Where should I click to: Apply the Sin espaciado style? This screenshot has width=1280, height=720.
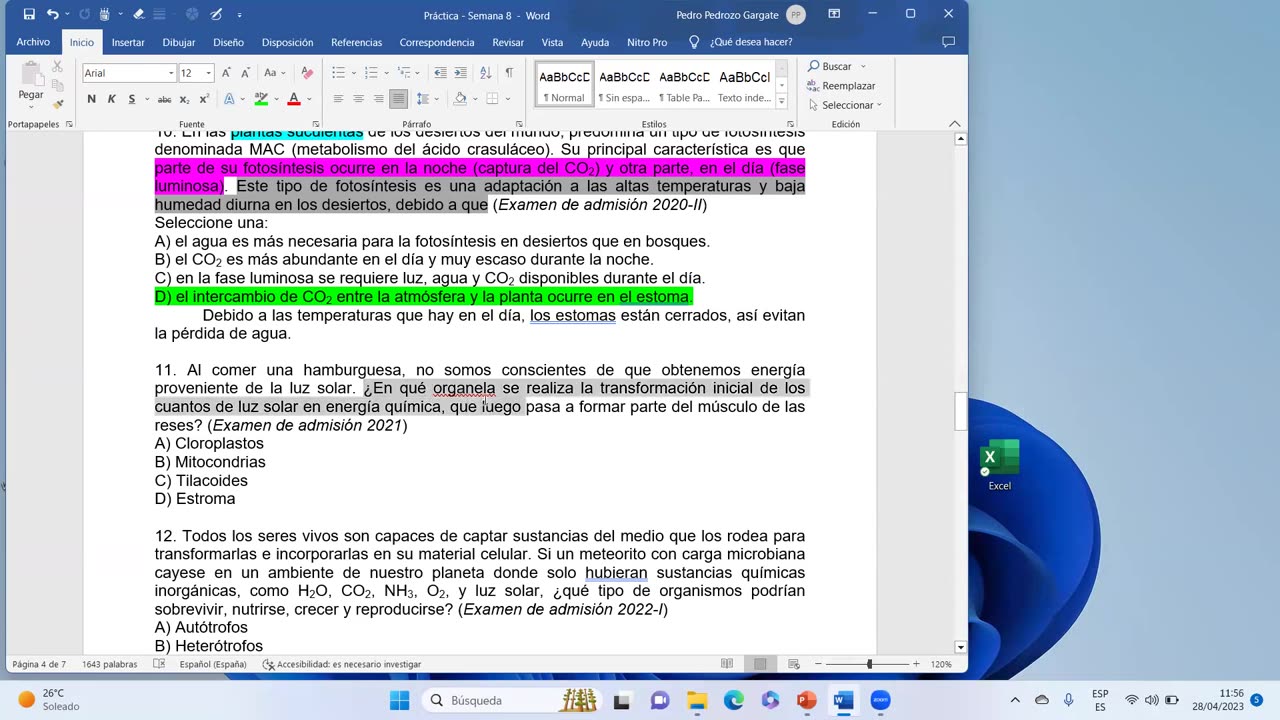pos(624,85)
